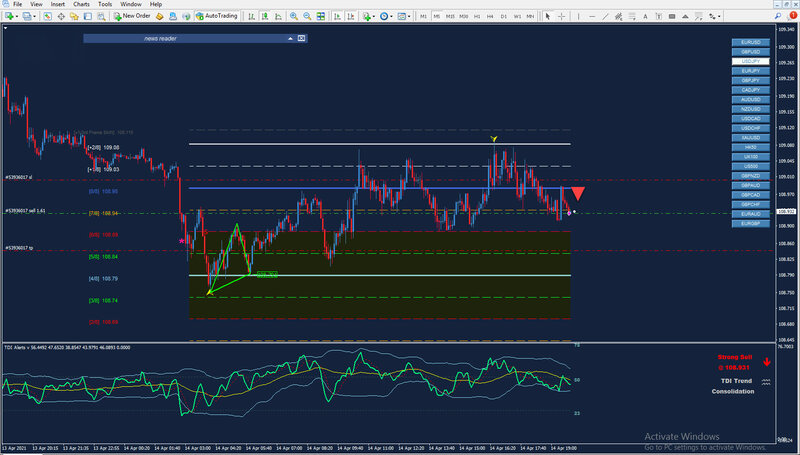Open the View menu
The image size is (800, 455).
click(x=36, y=4)
